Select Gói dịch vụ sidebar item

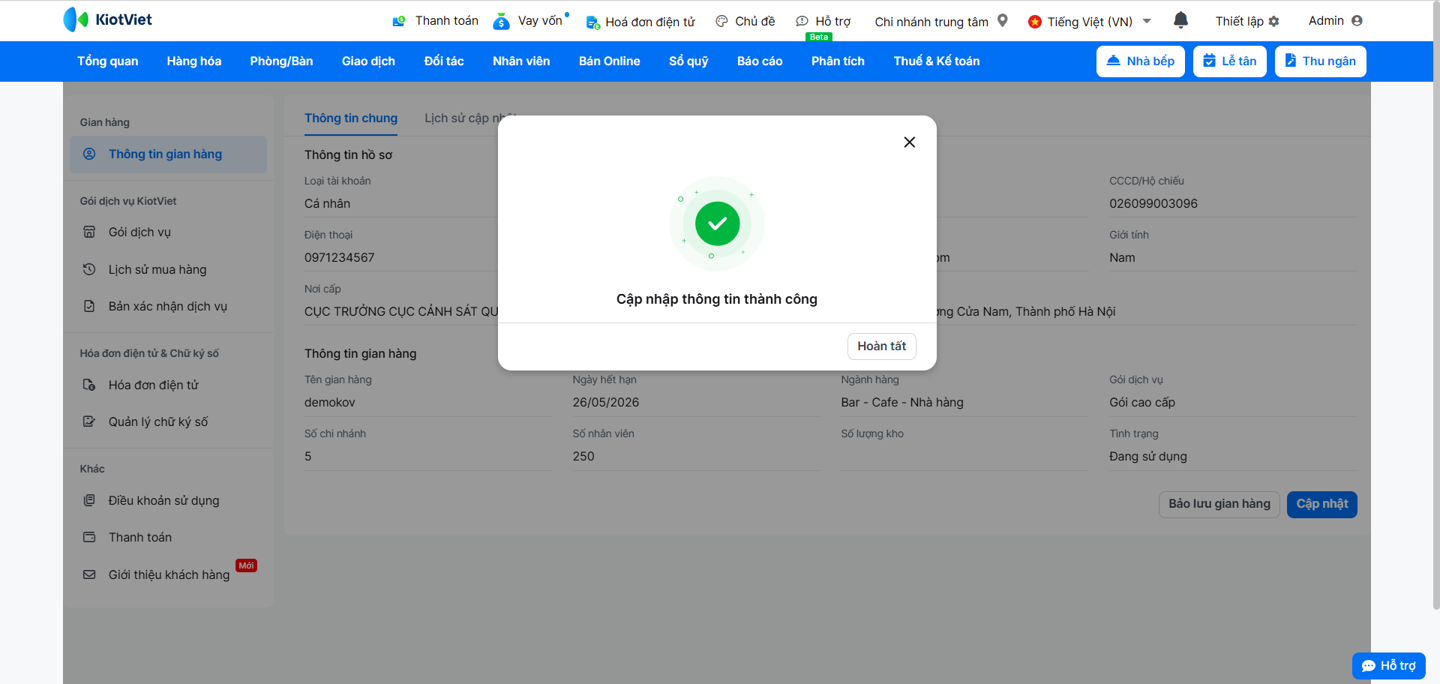tap(168, 232)
